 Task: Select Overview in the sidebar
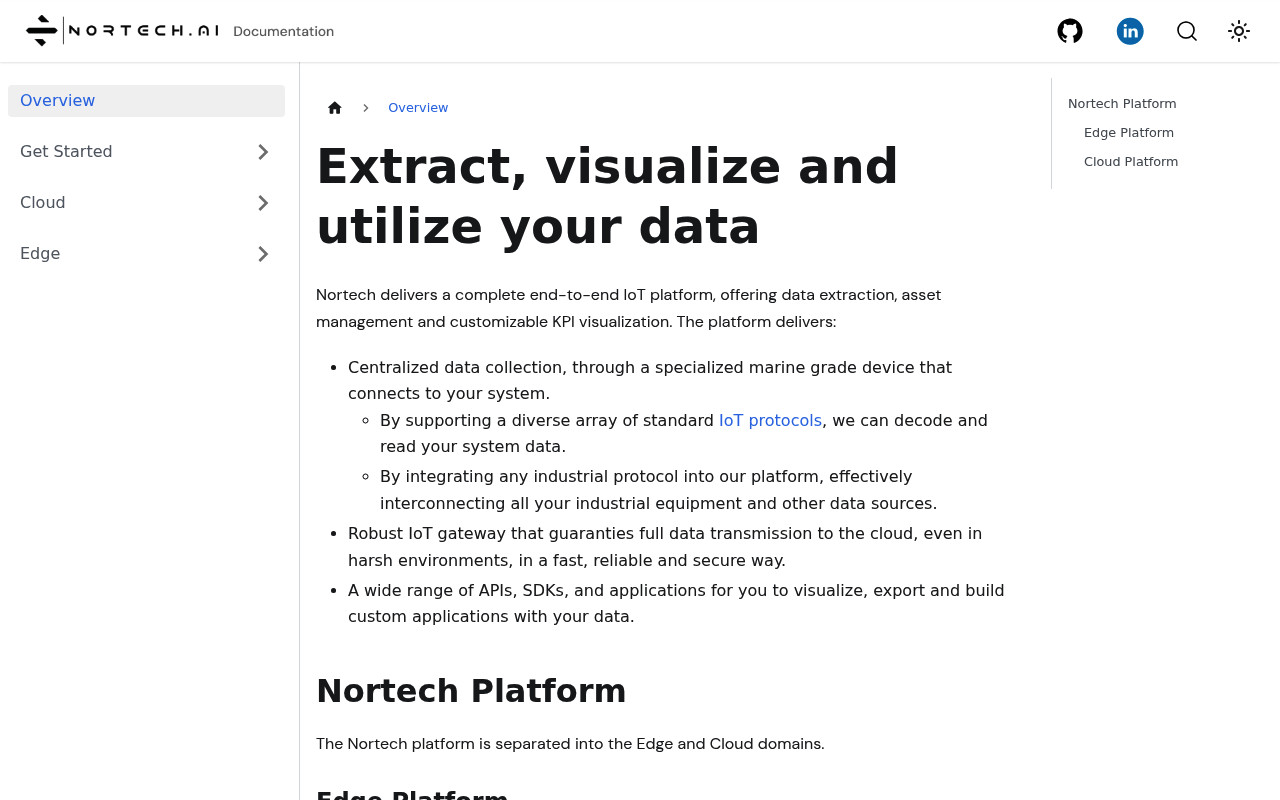[x=146, y=101]
